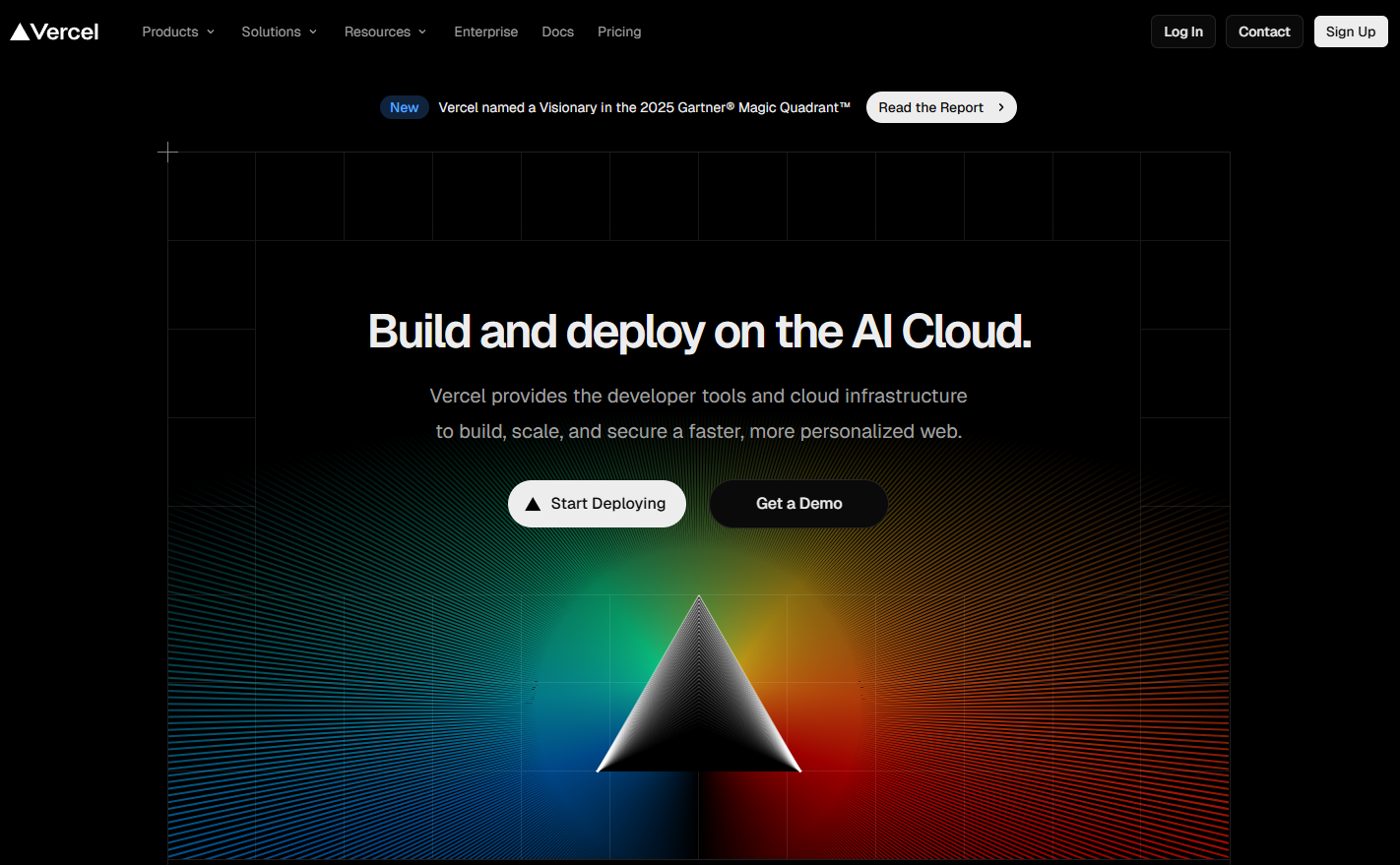The width and height of the screenshot is (1400, 865).
Task: Click the triangle icon in Start Deploying
Action: coord(533,504)
